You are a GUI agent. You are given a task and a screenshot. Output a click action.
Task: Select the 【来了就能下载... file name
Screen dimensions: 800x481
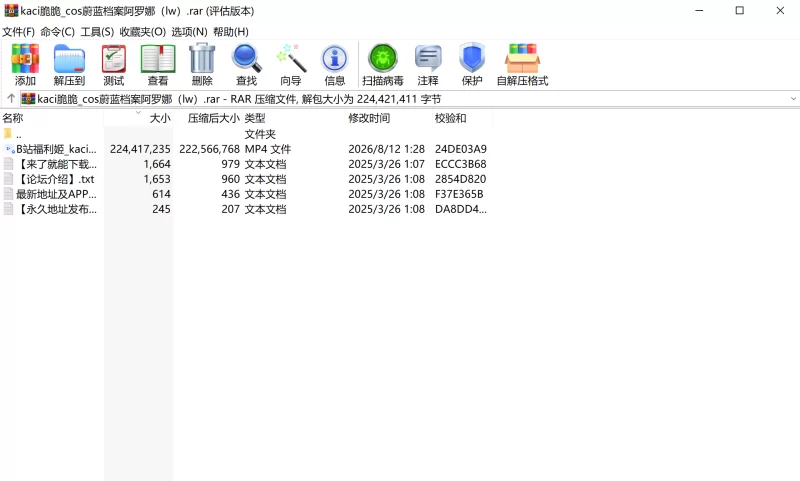coord(56,164)
